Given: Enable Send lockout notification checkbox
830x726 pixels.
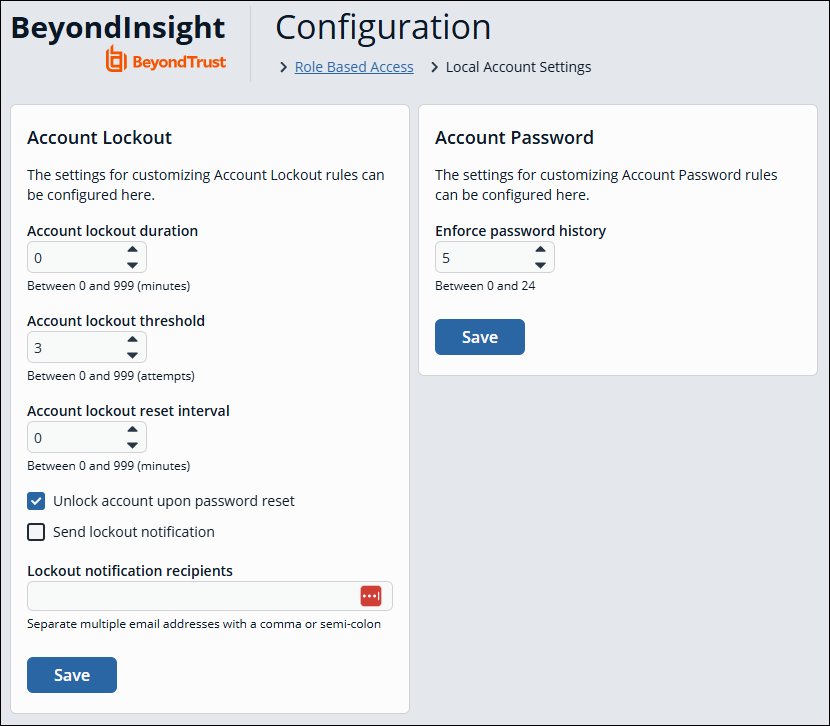Looking at the screenshot, I should [x=36, y=532].
